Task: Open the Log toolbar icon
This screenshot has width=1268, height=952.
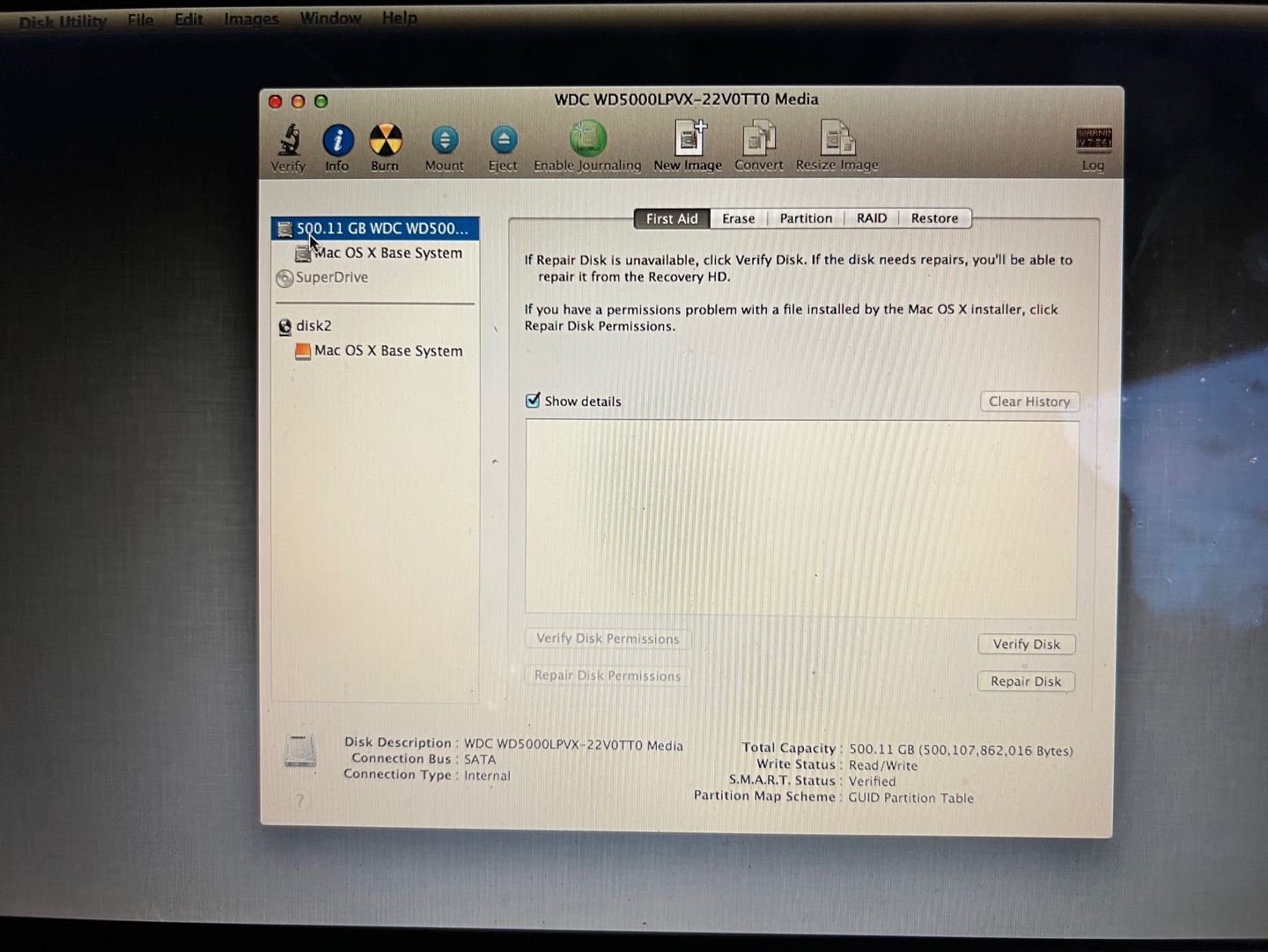Action: [1094, 138]
